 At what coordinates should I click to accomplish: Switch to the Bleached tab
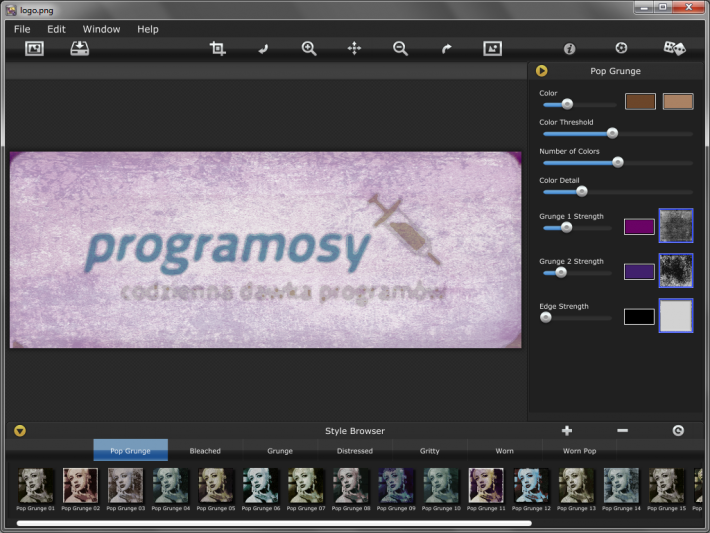point(205,451)
